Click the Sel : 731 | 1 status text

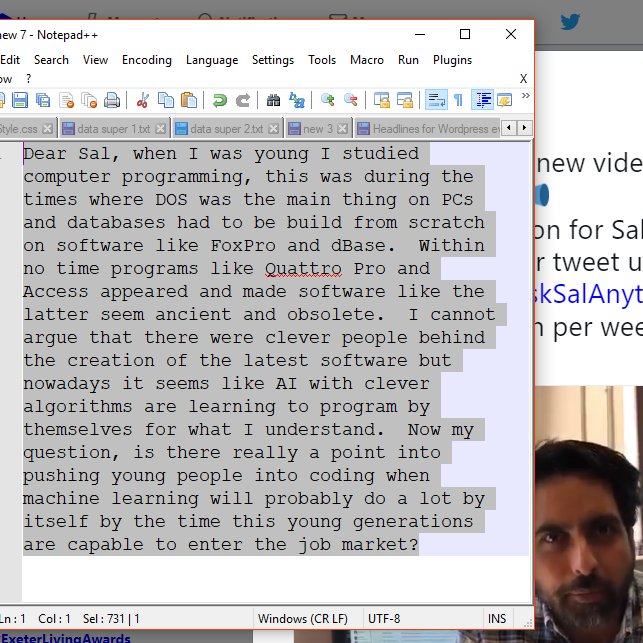pos(111,618)
